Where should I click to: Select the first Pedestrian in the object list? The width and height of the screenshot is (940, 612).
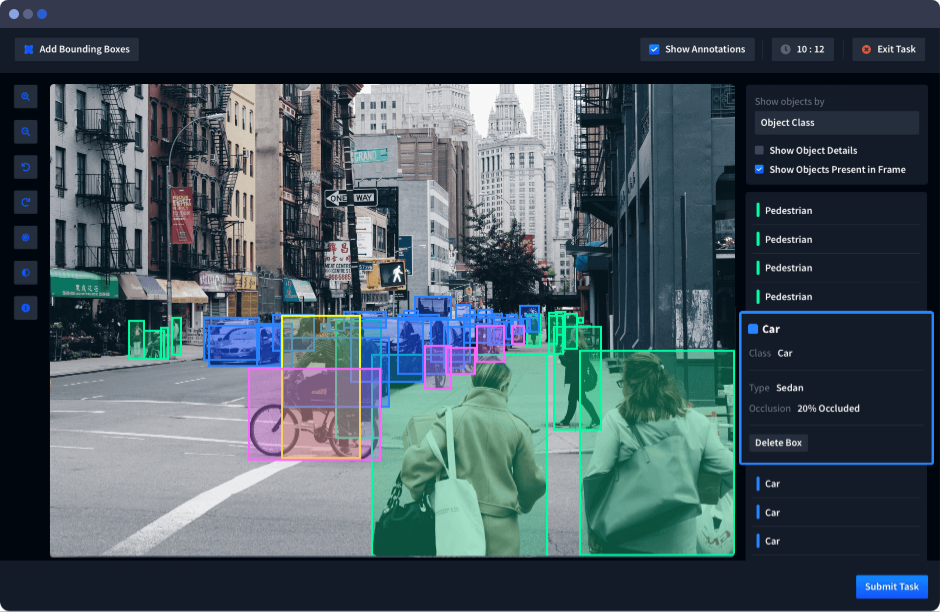click(x=788, y=211)
